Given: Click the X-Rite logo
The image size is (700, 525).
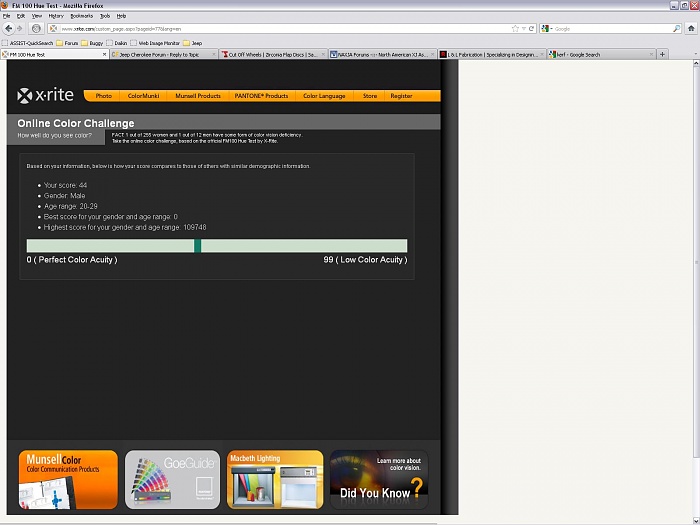Looking at the screenshot, I should (x=45, y=95).
